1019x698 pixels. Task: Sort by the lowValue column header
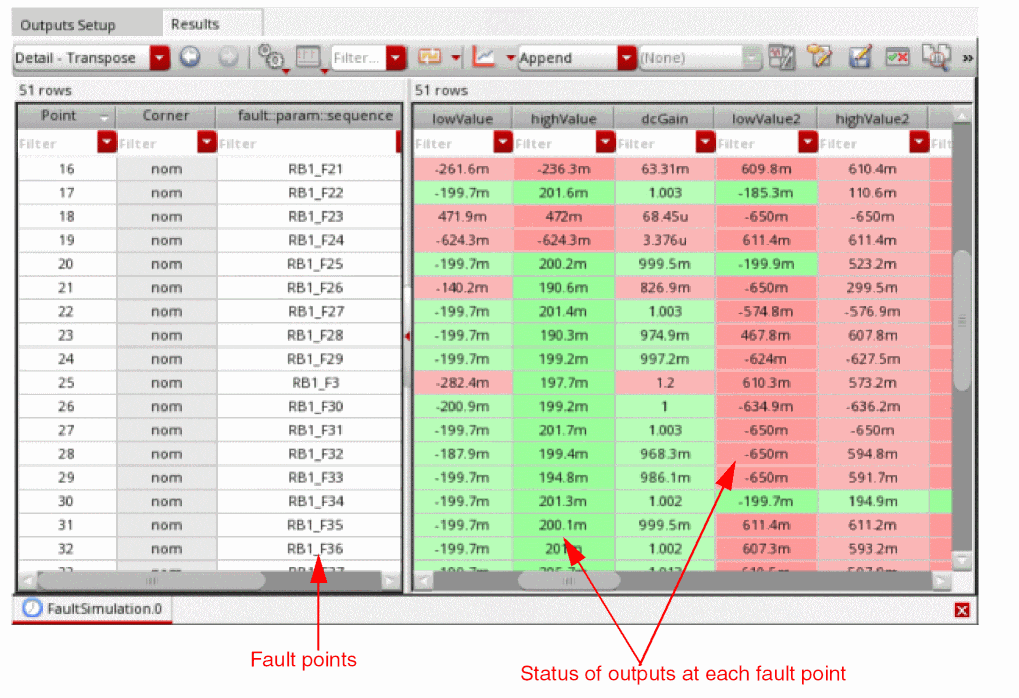pos(463,118)
